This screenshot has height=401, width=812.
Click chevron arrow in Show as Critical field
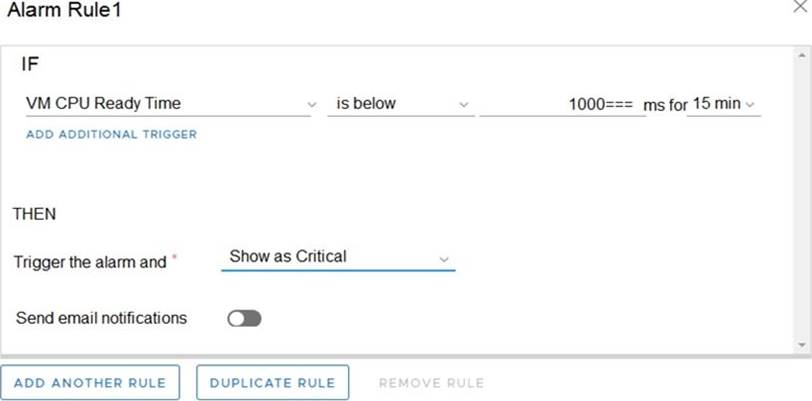point(444,259)
